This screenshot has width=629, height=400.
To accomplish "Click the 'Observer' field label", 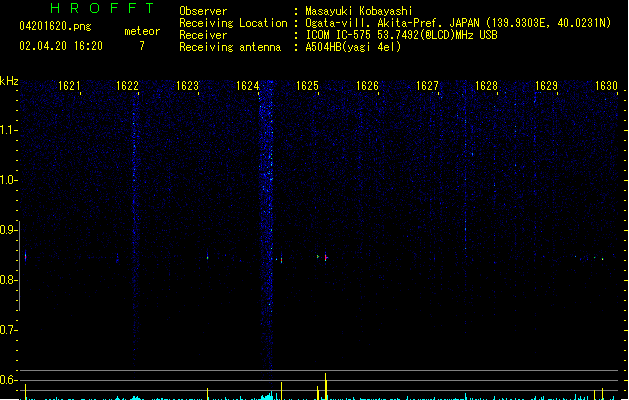I will point(203,11).
